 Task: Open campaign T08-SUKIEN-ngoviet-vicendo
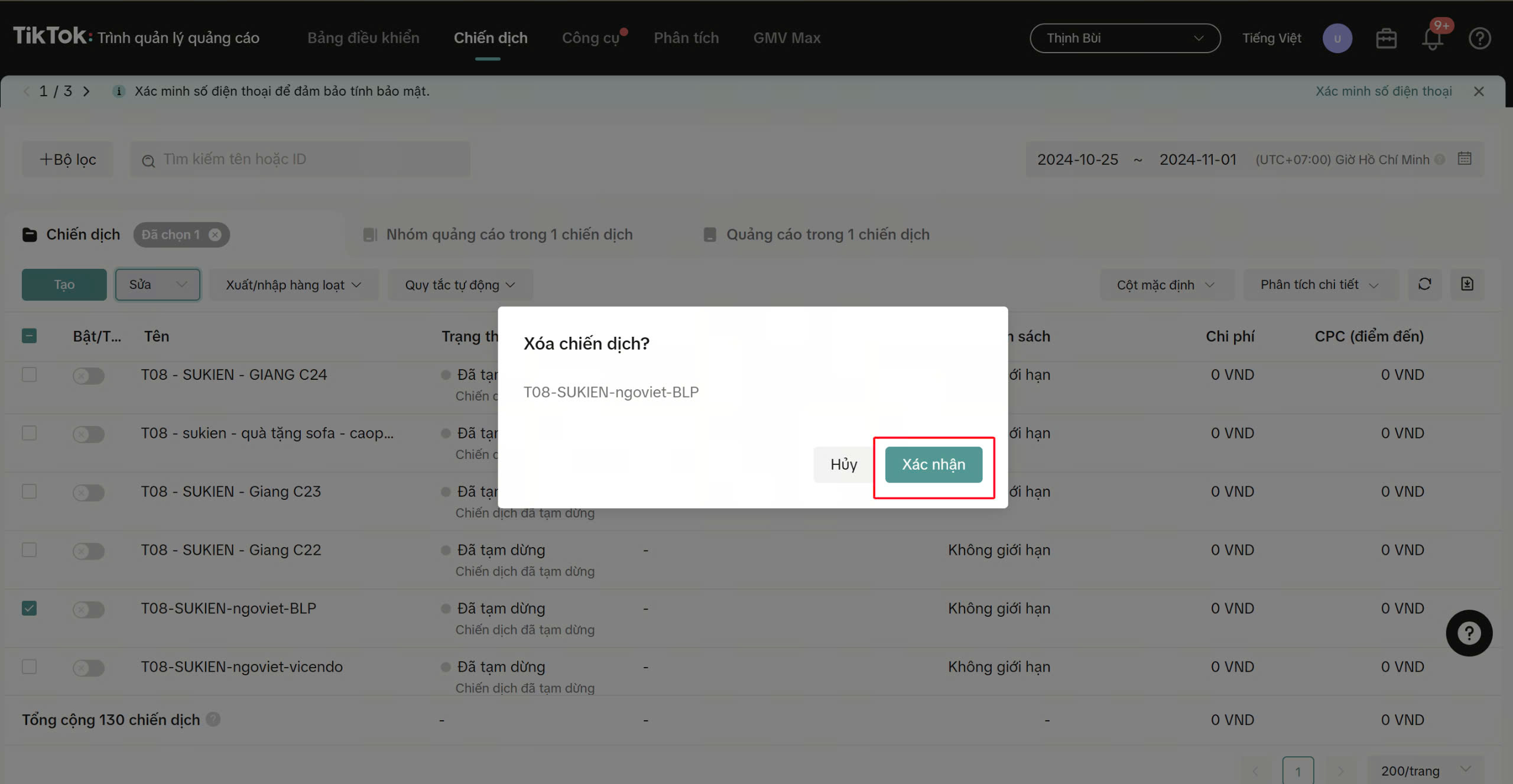[242, 666]
